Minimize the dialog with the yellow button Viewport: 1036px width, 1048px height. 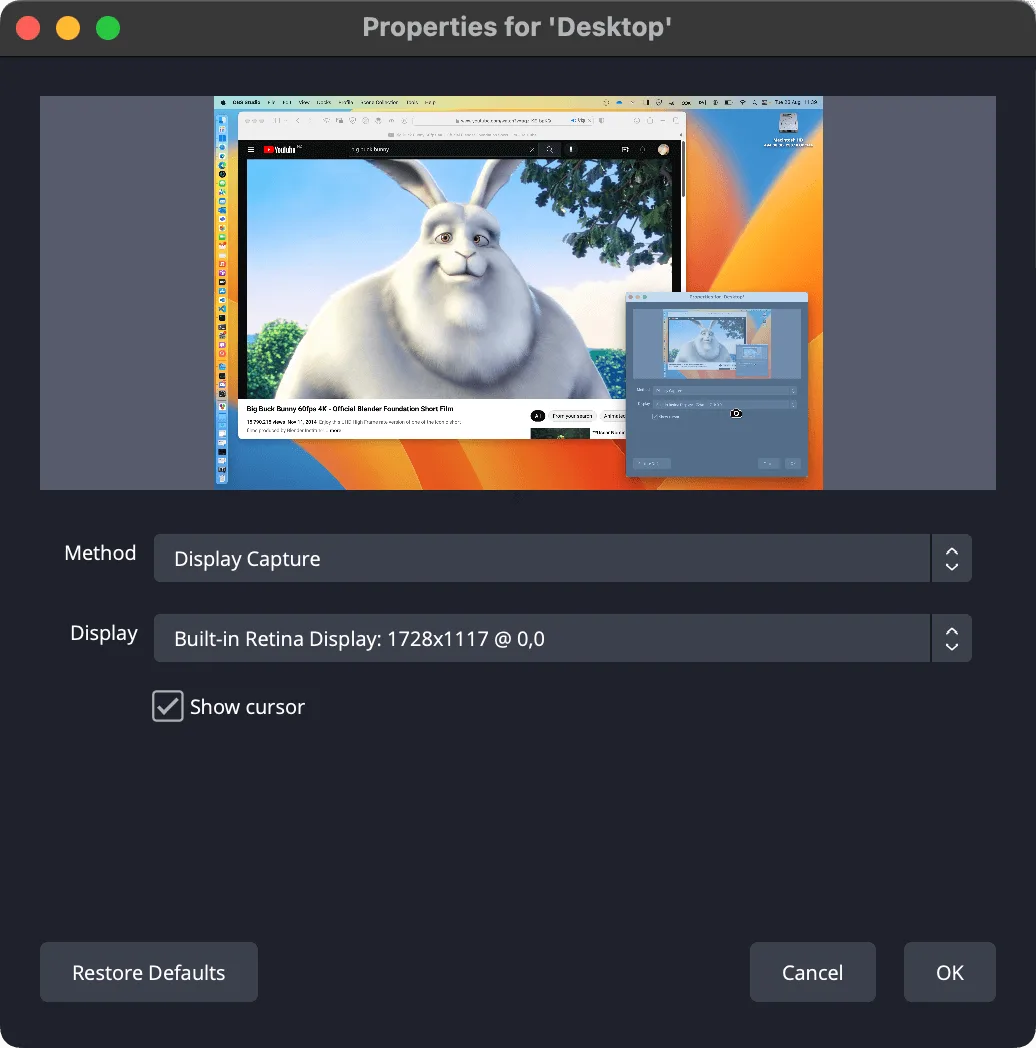[x=68, y=28]
